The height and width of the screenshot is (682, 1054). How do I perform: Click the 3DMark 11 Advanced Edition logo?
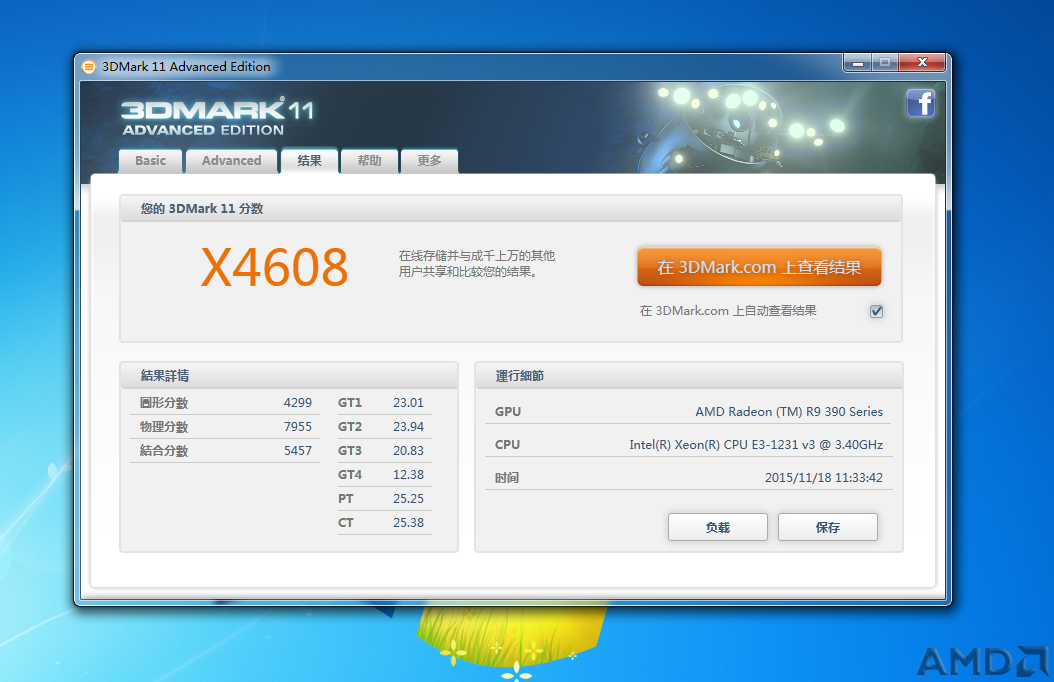pyautogui.click(x=217, y=118)
